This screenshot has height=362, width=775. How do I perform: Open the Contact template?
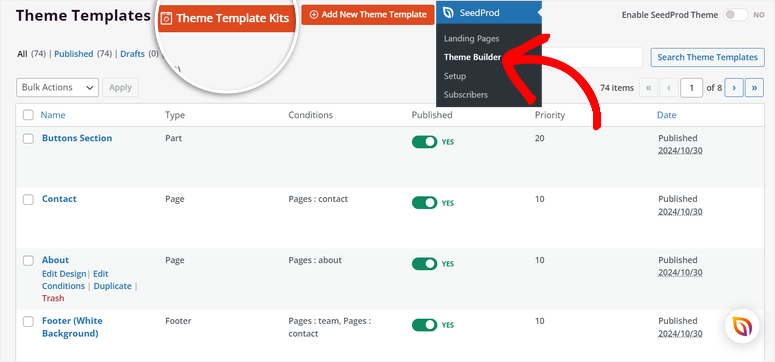pyautogui.click(x=59, y=199)
